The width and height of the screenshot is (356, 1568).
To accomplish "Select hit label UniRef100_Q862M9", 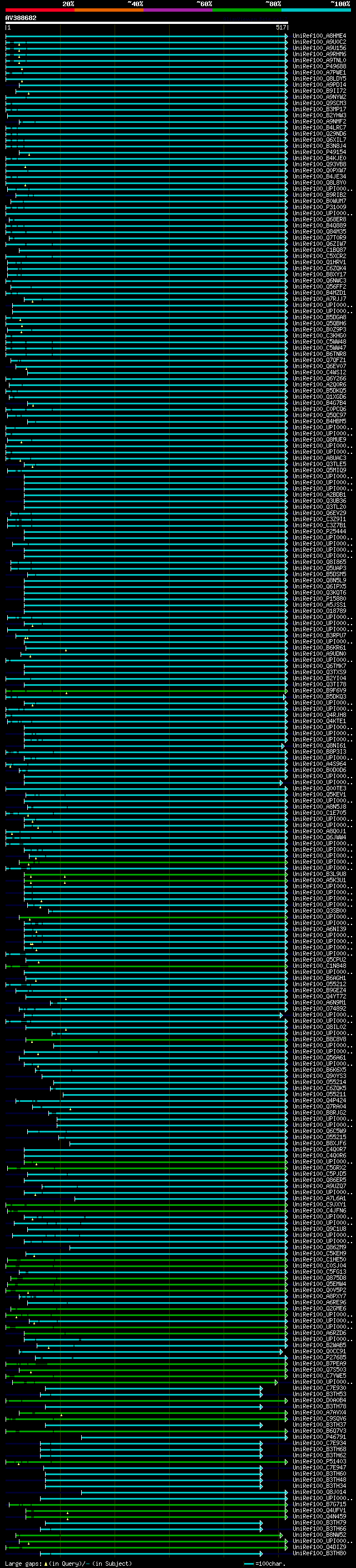I will [319, 1247].
